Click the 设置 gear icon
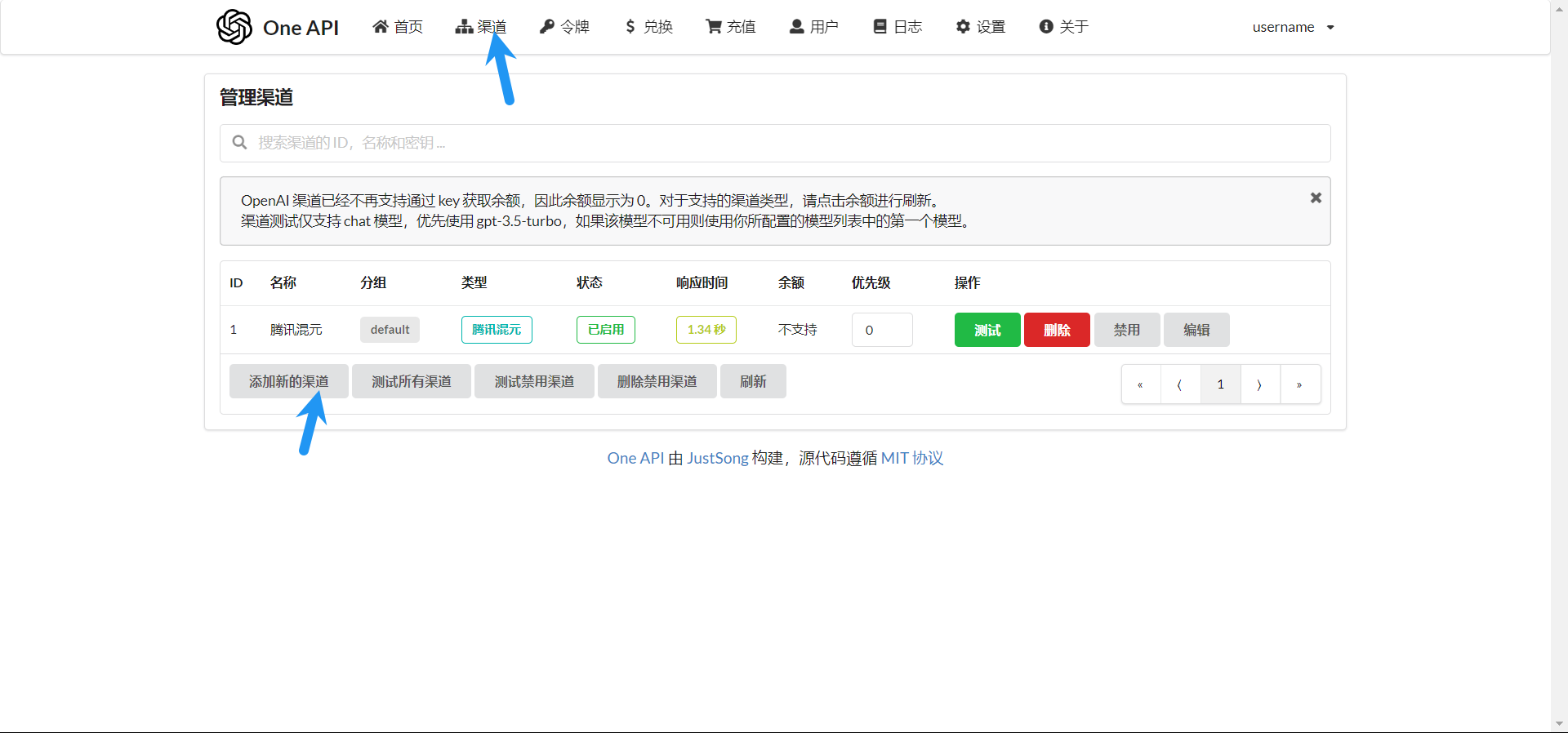1568x733 pixels. (x=963, y=27)
